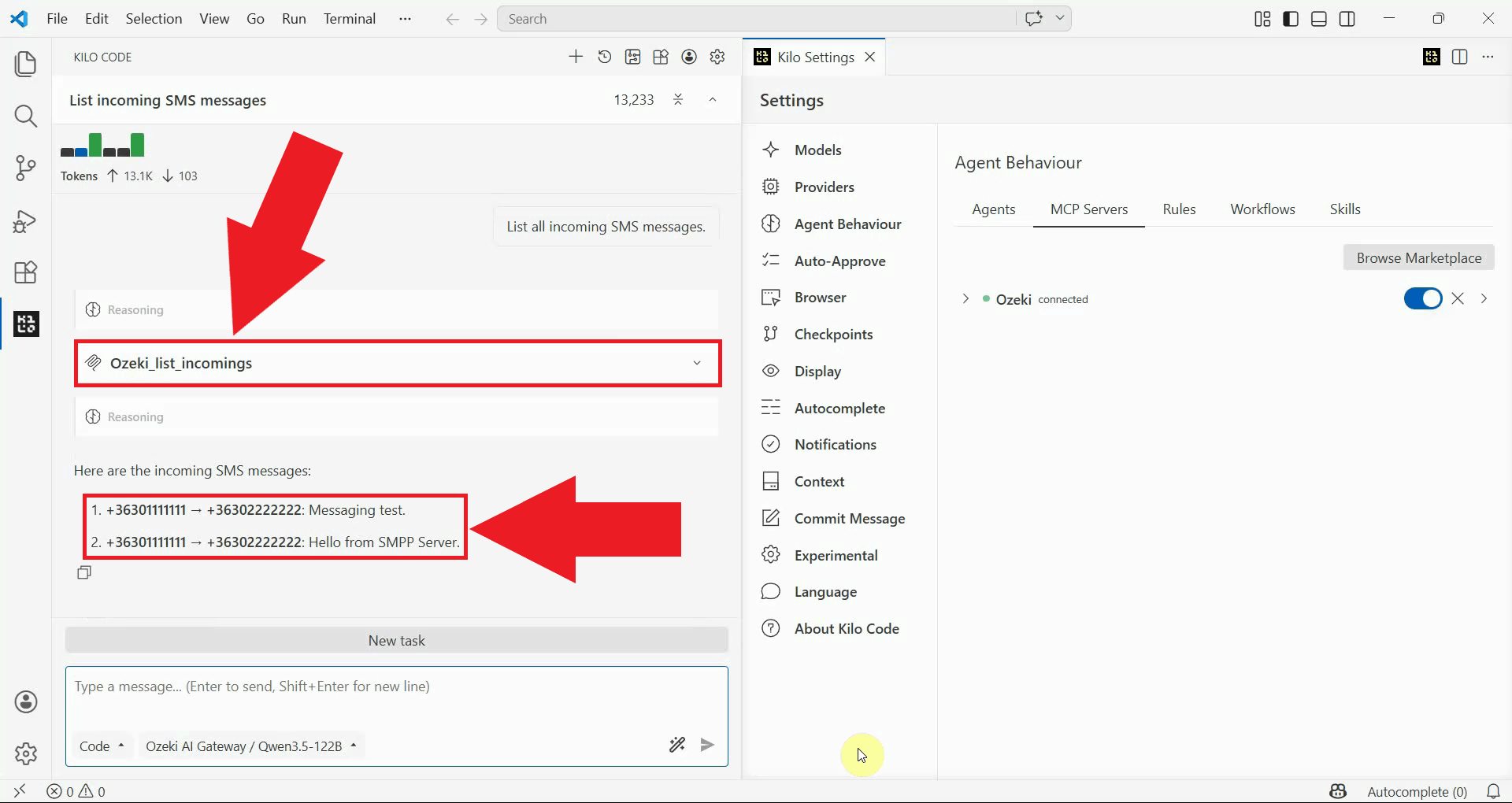Toggle primary side bar layout icon
This screenshot has width=1512, height=803.
[1291, 19]
